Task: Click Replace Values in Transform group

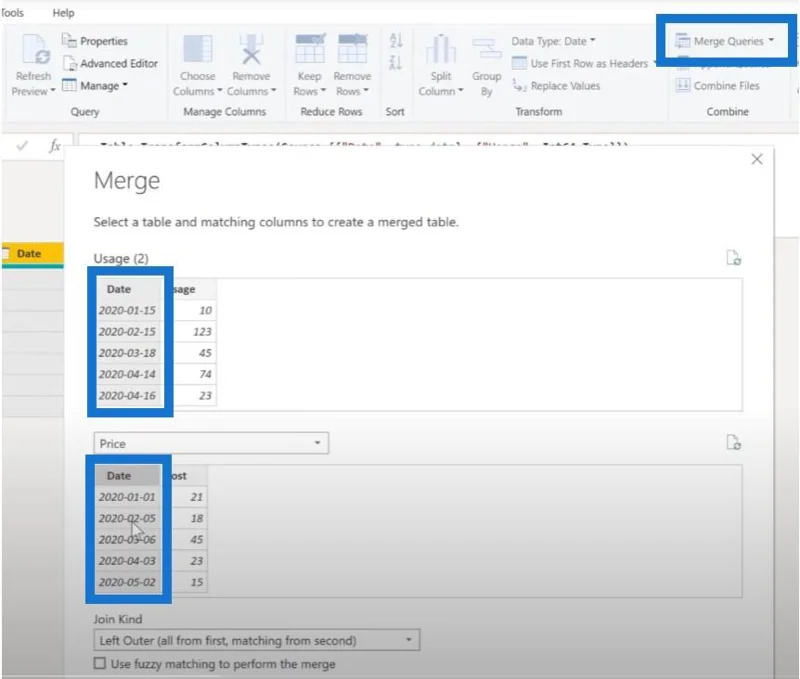Action: [556, 86]
